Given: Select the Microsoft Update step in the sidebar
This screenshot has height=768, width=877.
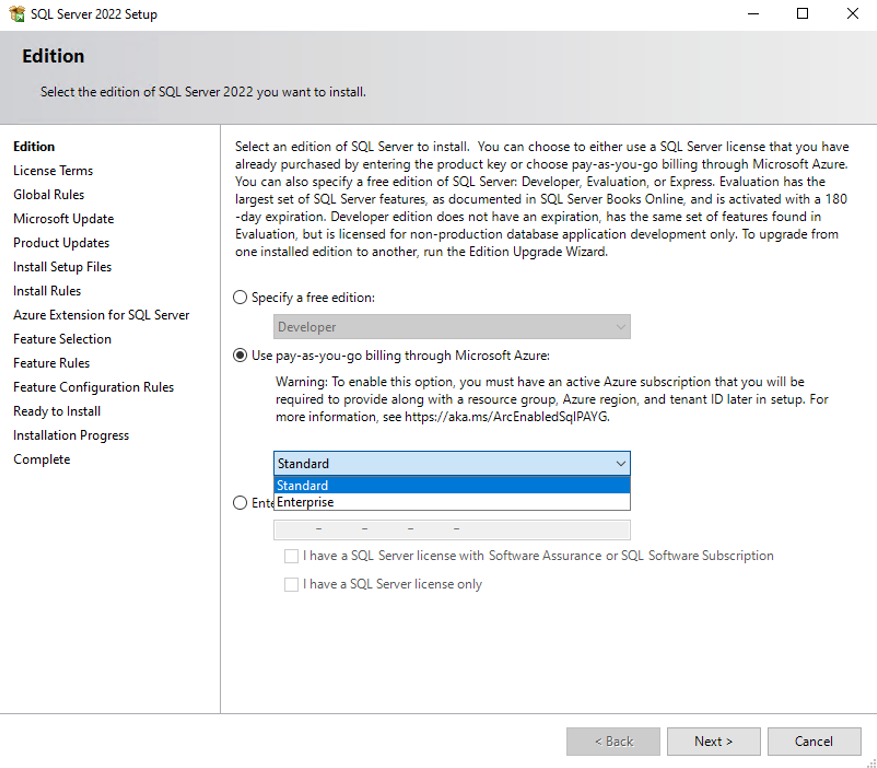Looking at the screenshot, I should tap(64, 219).
